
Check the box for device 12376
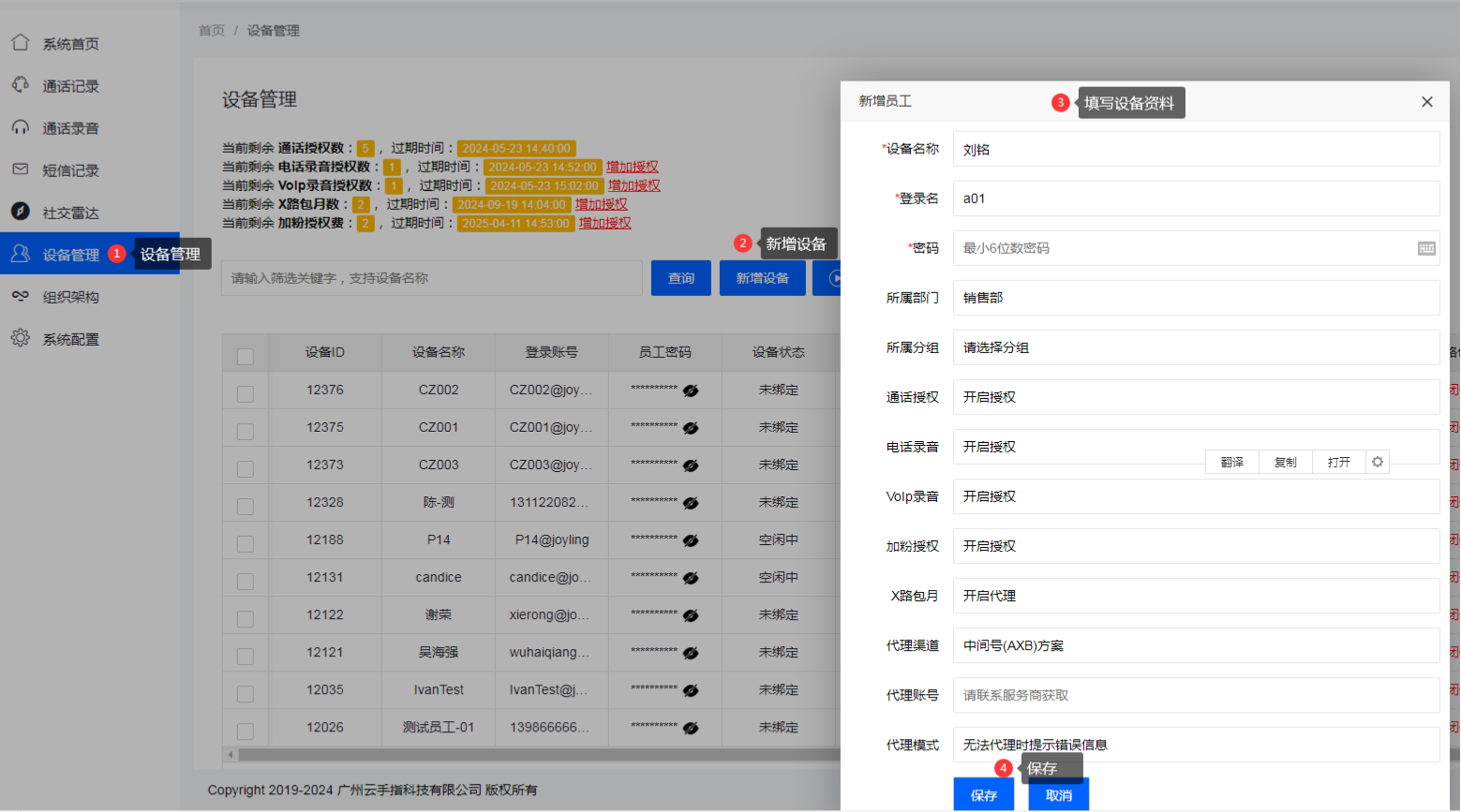(x=246, y=394)
